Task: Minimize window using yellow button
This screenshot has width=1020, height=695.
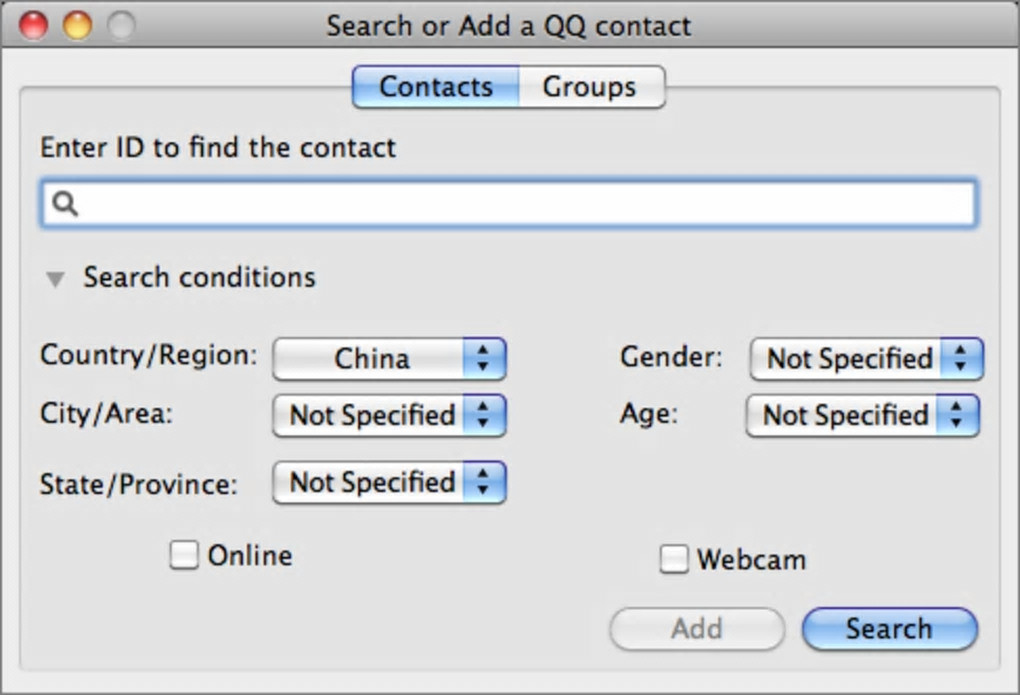Action: click(77, 26)
